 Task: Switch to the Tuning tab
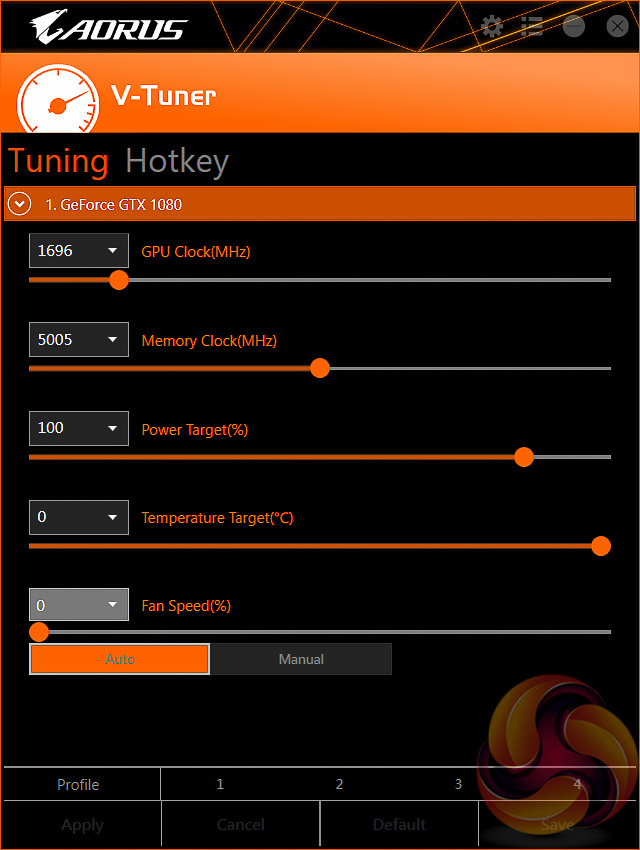(59, 161)
